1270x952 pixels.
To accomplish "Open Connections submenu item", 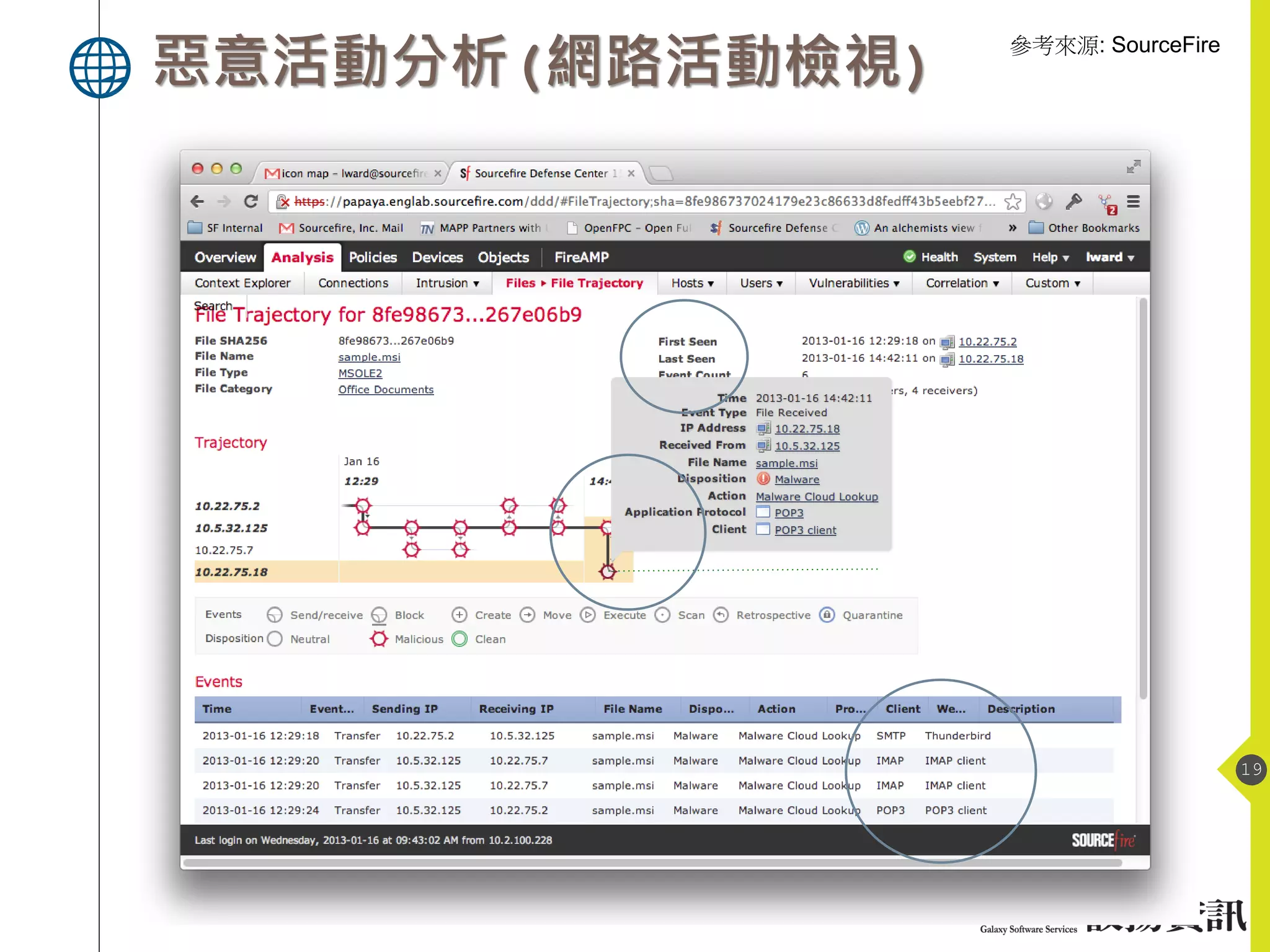I will (353, 283).
